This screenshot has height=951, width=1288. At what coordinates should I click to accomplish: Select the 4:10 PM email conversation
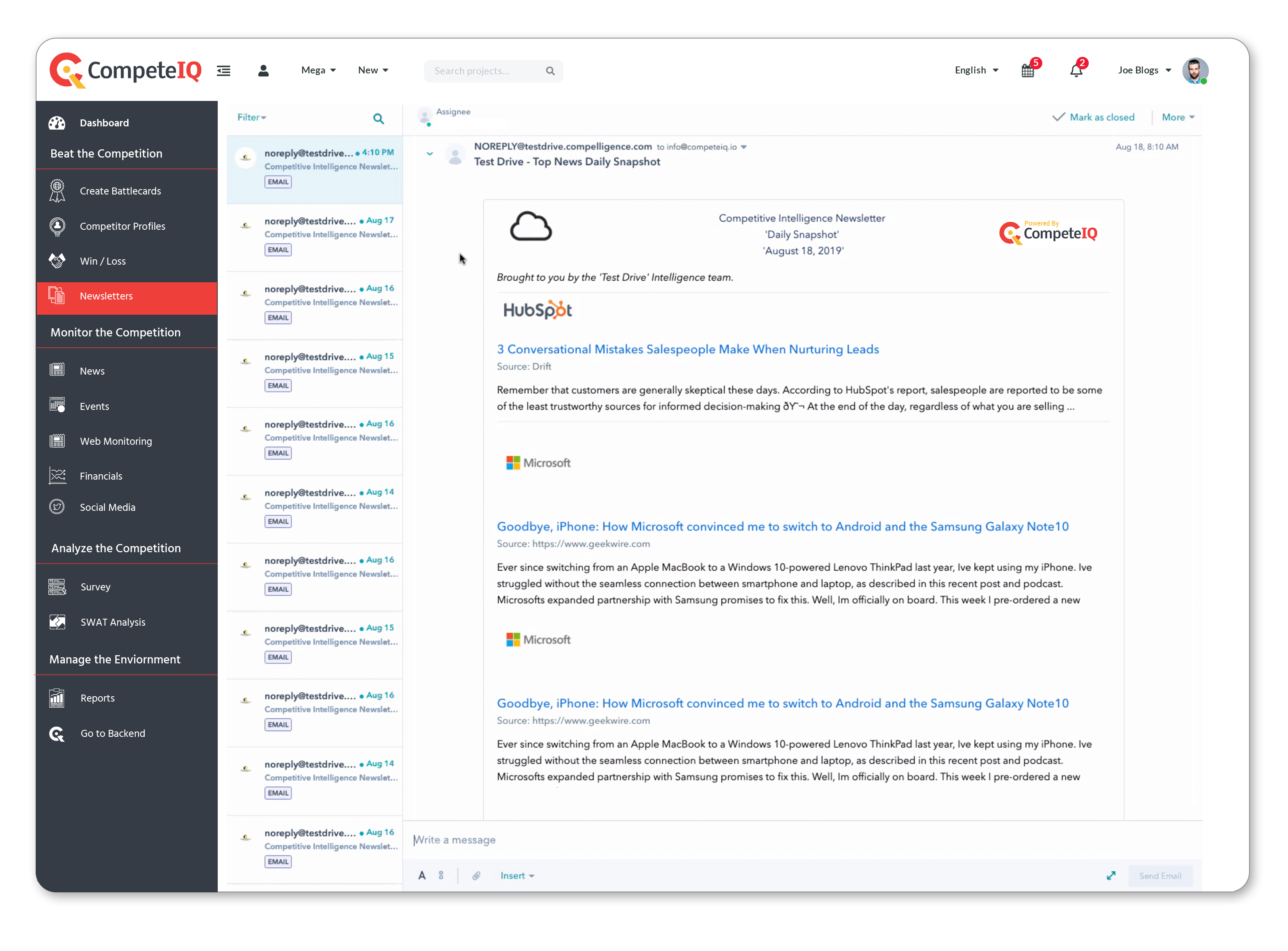point(315,169)
